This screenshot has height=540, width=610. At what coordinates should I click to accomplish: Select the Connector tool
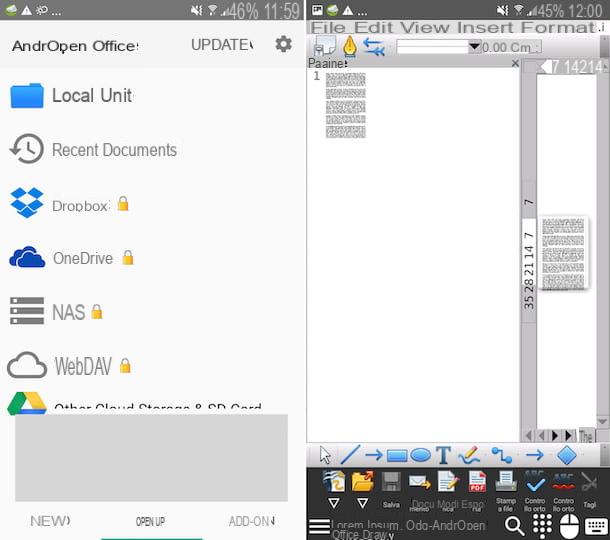[501, 455]
